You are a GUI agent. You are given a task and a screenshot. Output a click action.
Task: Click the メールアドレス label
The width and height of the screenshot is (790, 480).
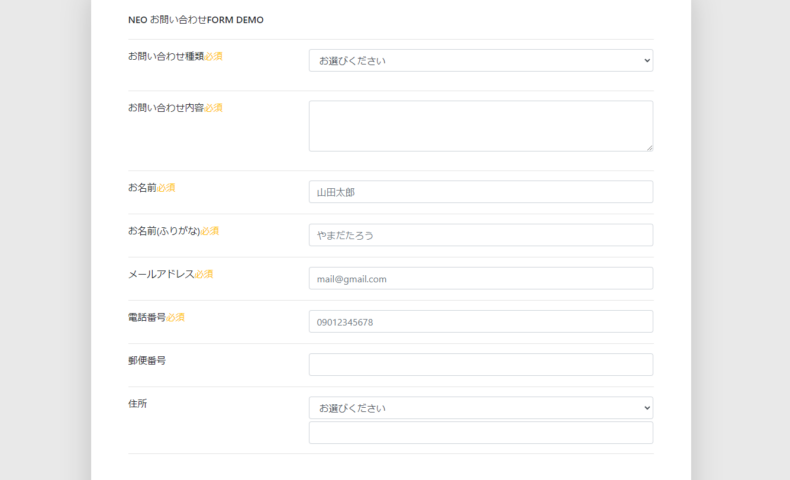[x=161, y=275]
